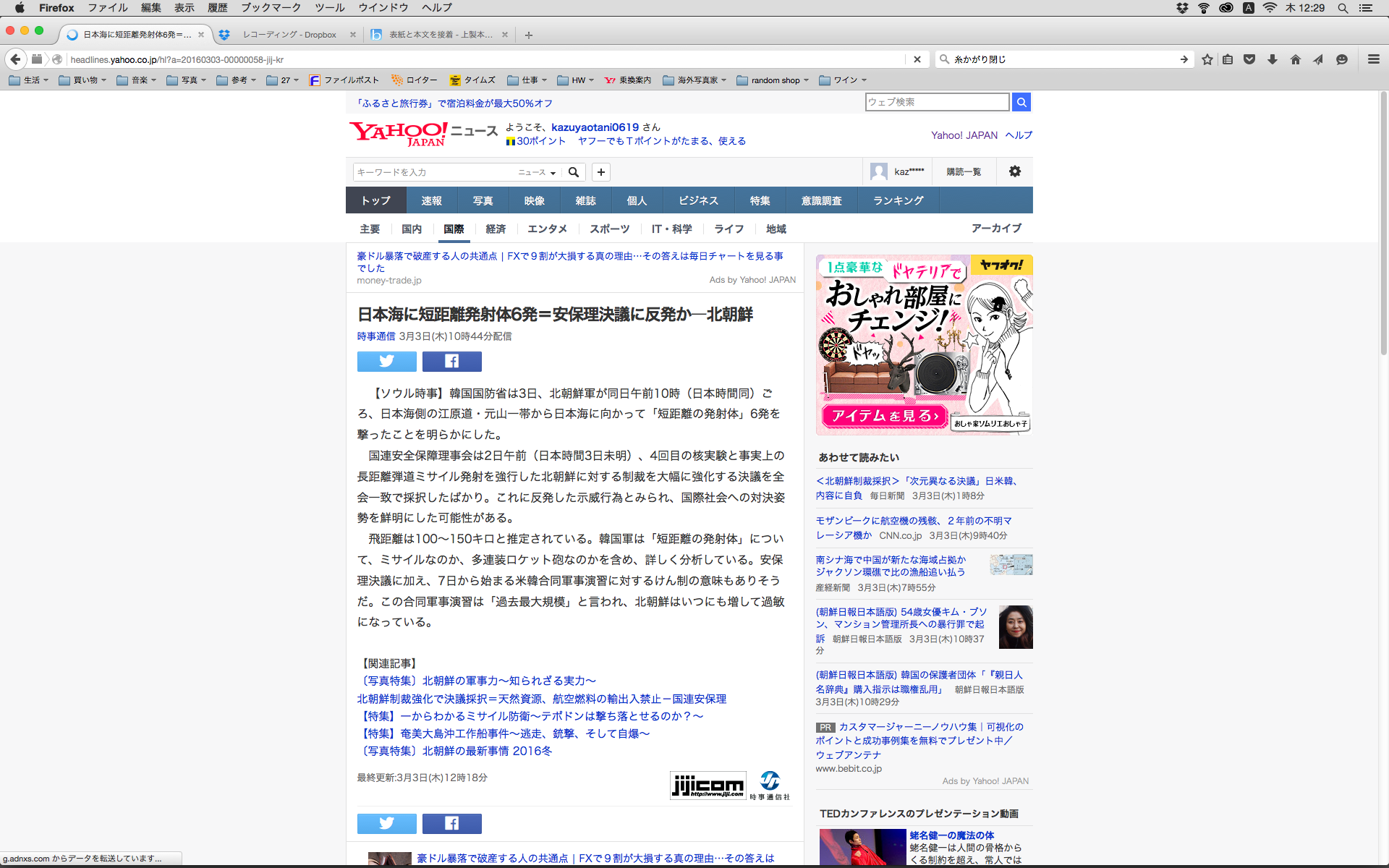Click the Firefox home icon
The width and height of the screenshot is (1389, 868).
pyautogui.click(x=1295, y=59)
